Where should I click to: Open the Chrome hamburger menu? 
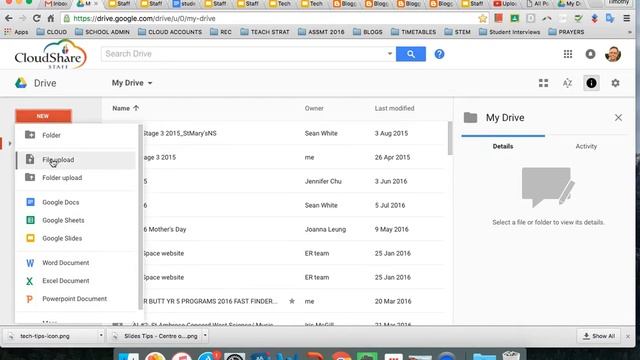(627, 18)
